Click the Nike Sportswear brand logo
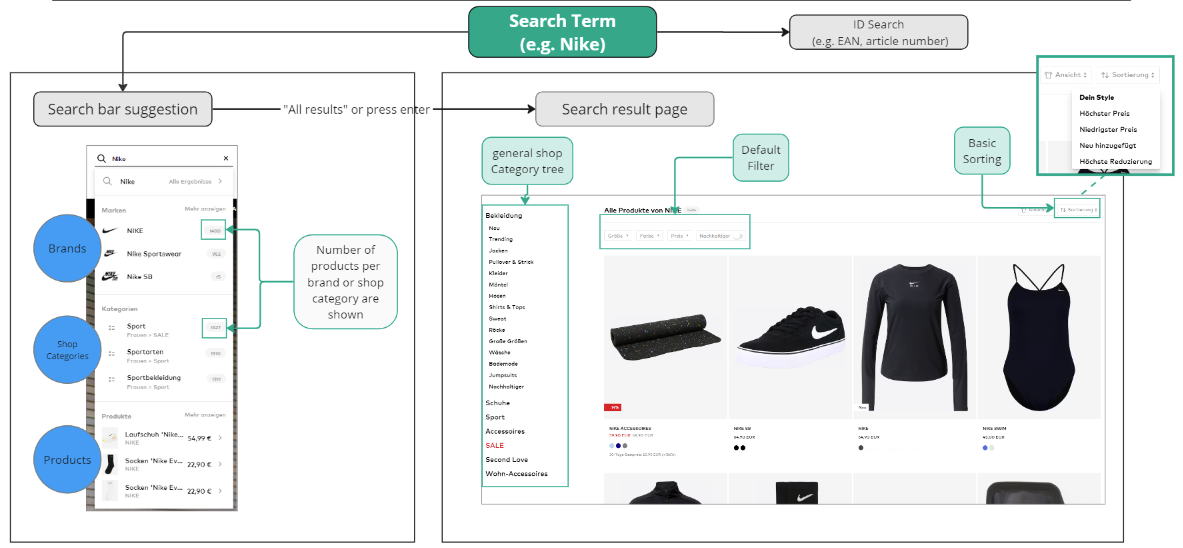1183x548 pixels. tap(111, 254)
